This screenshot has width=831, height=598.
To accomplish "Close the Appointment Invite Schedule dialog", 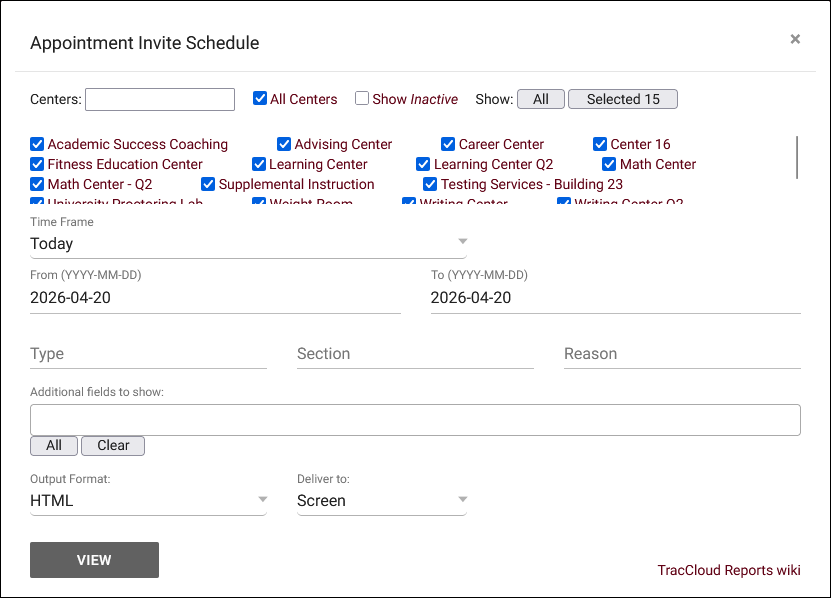I will click(x=795, y=39).
